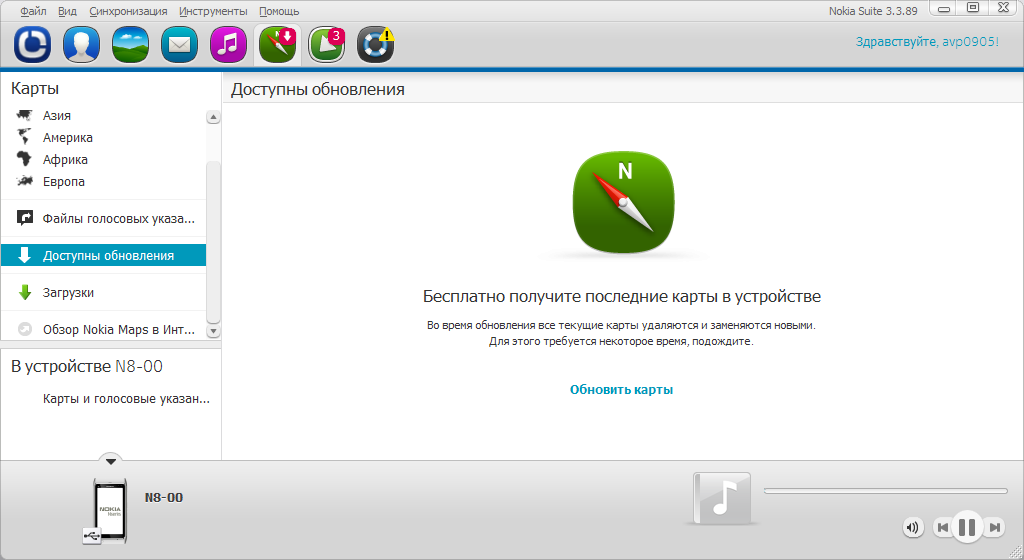
Task: Click the N8-00 device name label
Action: click(x=164, y=497)
